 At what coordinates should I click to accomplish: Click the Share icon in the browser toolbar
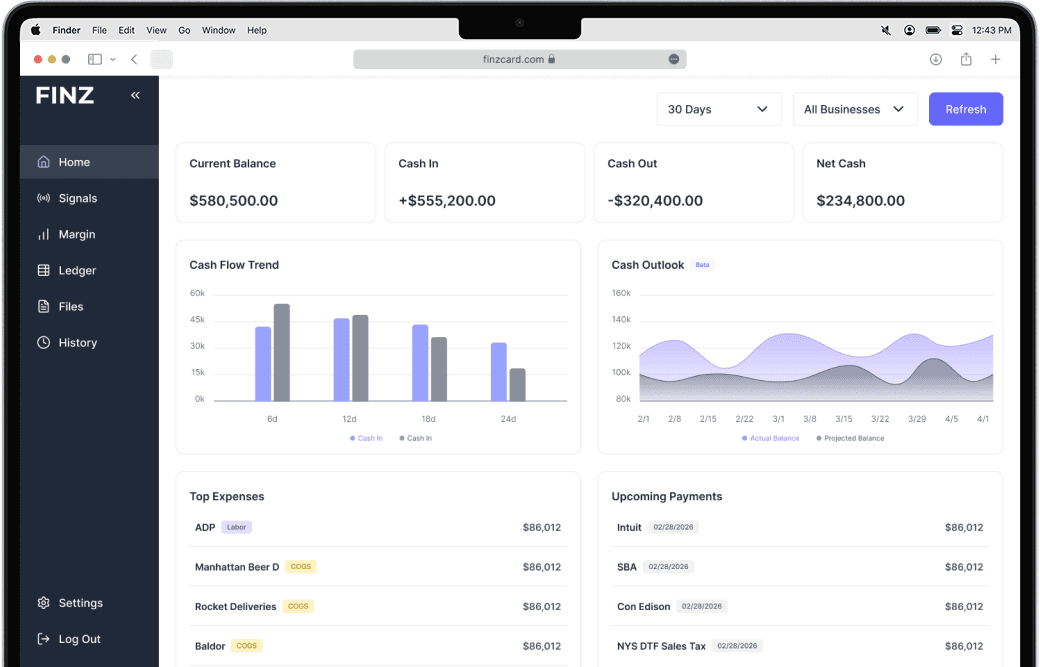tap(966, 59)
